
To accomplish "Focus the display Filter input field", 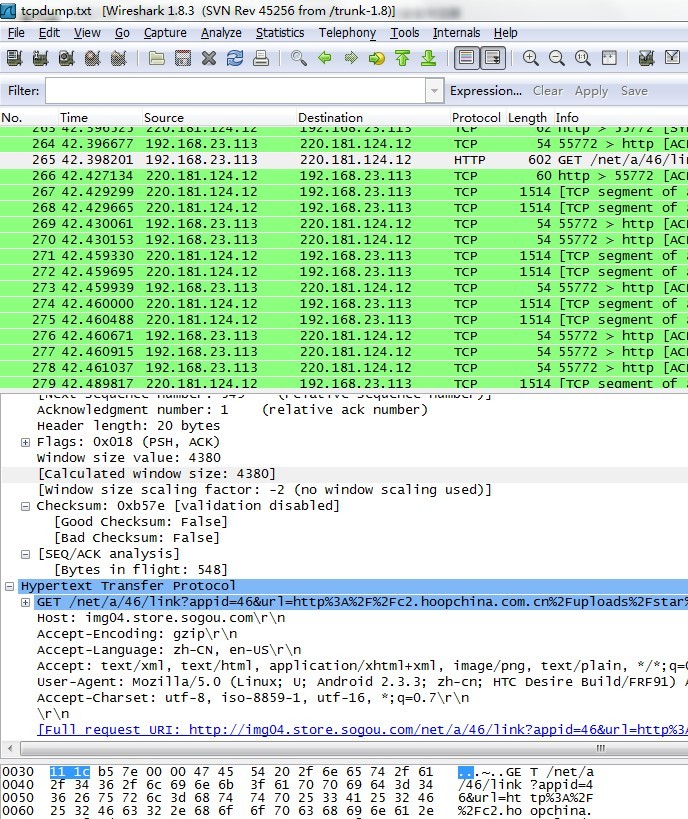I will tap(236, 91).
